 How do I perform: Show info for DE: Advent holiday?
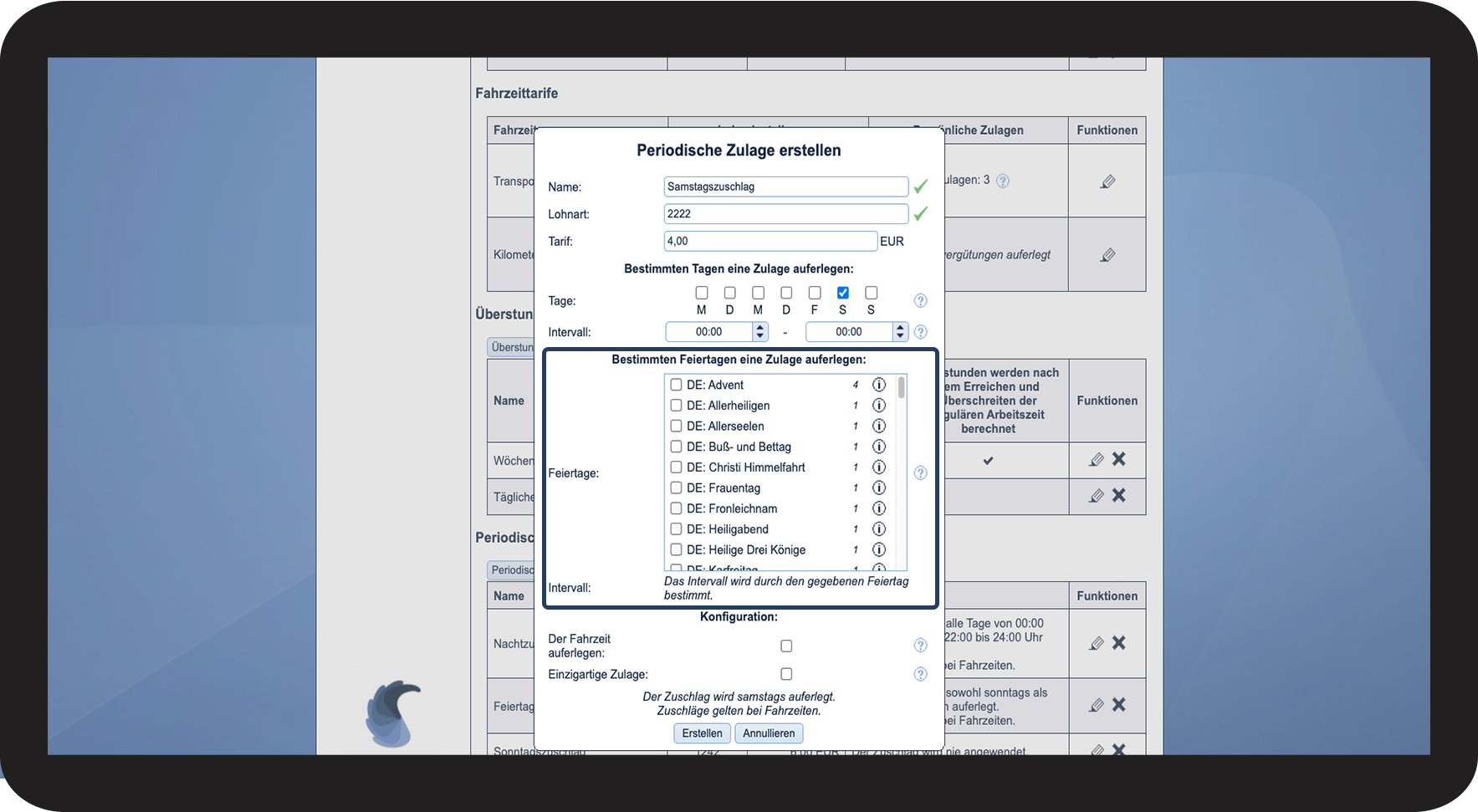tap(879, 385)
